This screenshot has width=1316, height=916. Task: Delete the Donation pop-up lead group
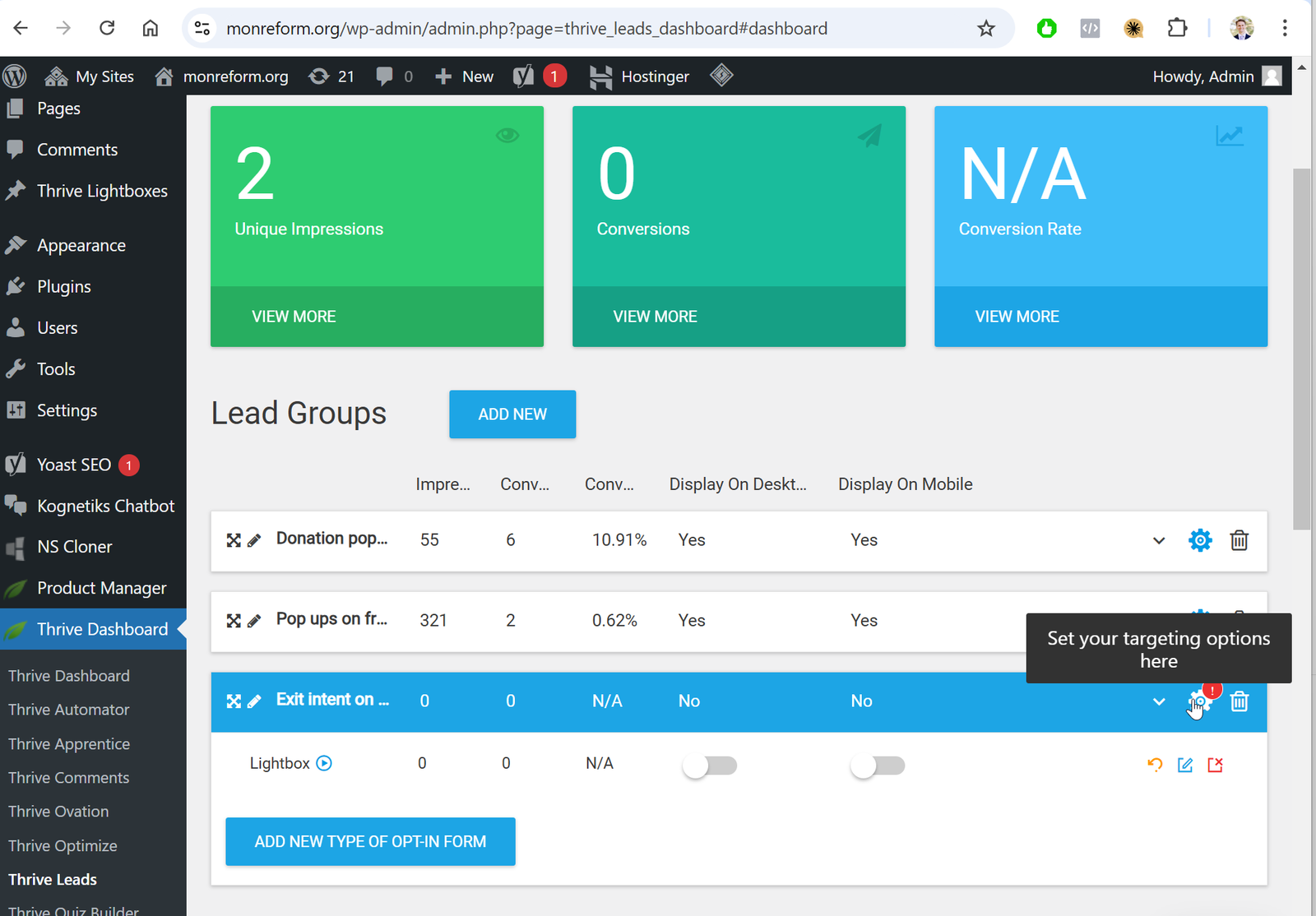1239,540
